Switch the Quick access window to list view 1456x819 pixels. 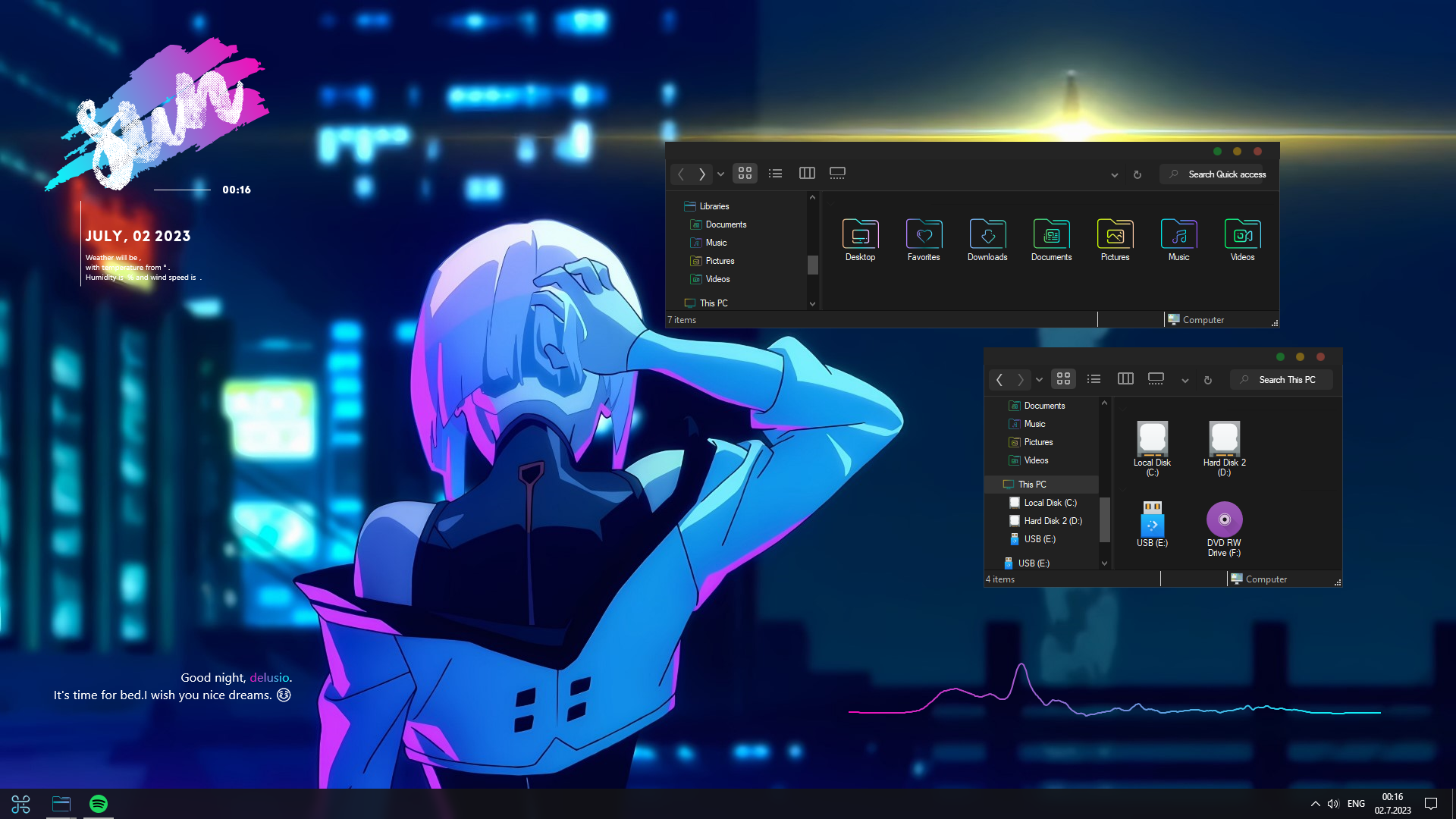click(x=775, y=173)
